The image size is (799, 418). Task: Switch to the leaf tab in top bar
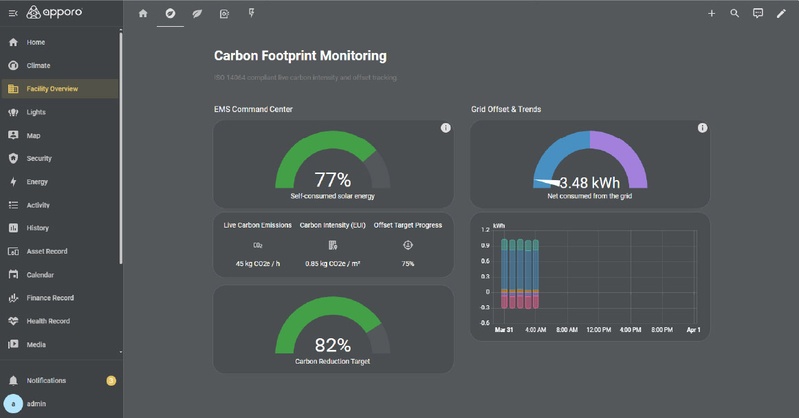197,14
